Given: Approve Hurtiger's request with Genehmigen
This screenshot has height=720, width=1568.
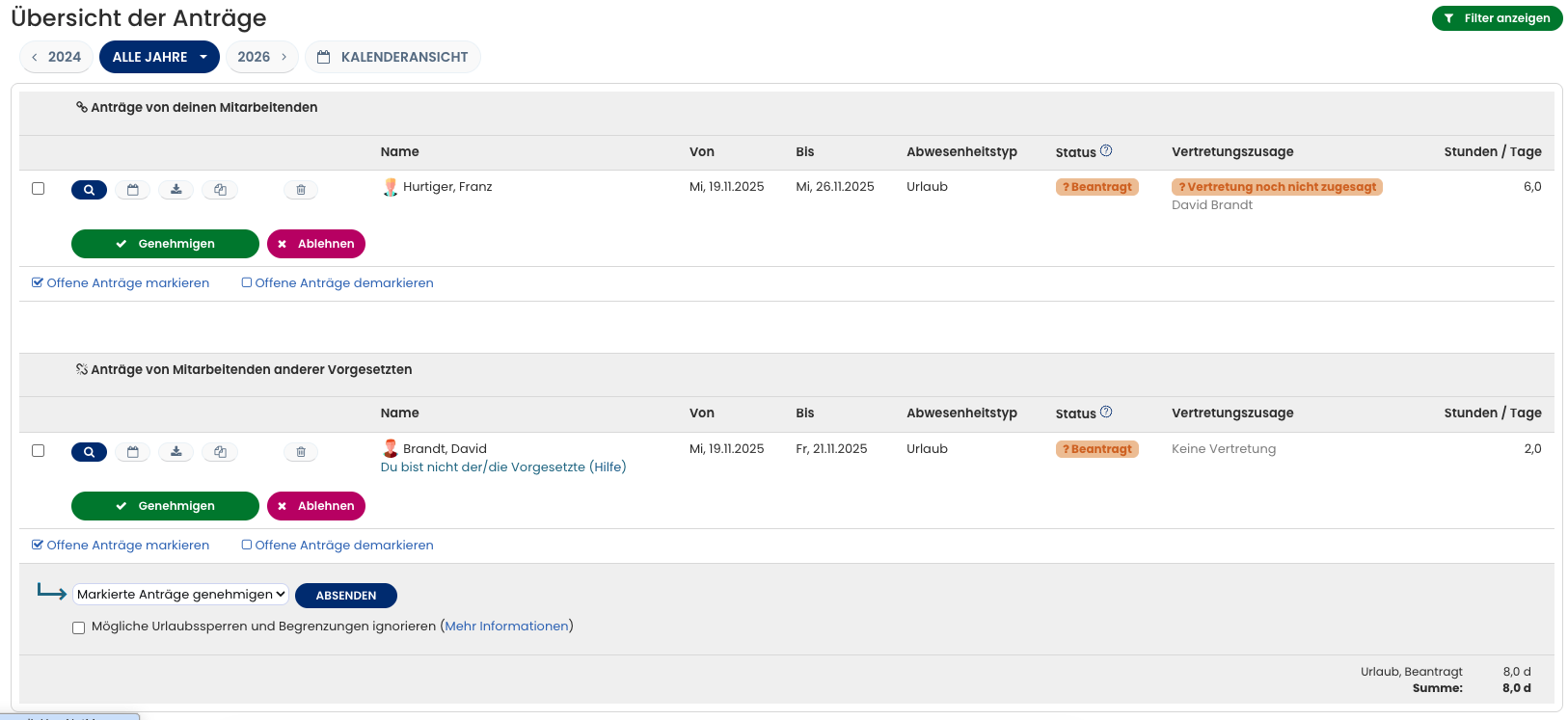Looking at the screenshot, I should coord(165,244).
